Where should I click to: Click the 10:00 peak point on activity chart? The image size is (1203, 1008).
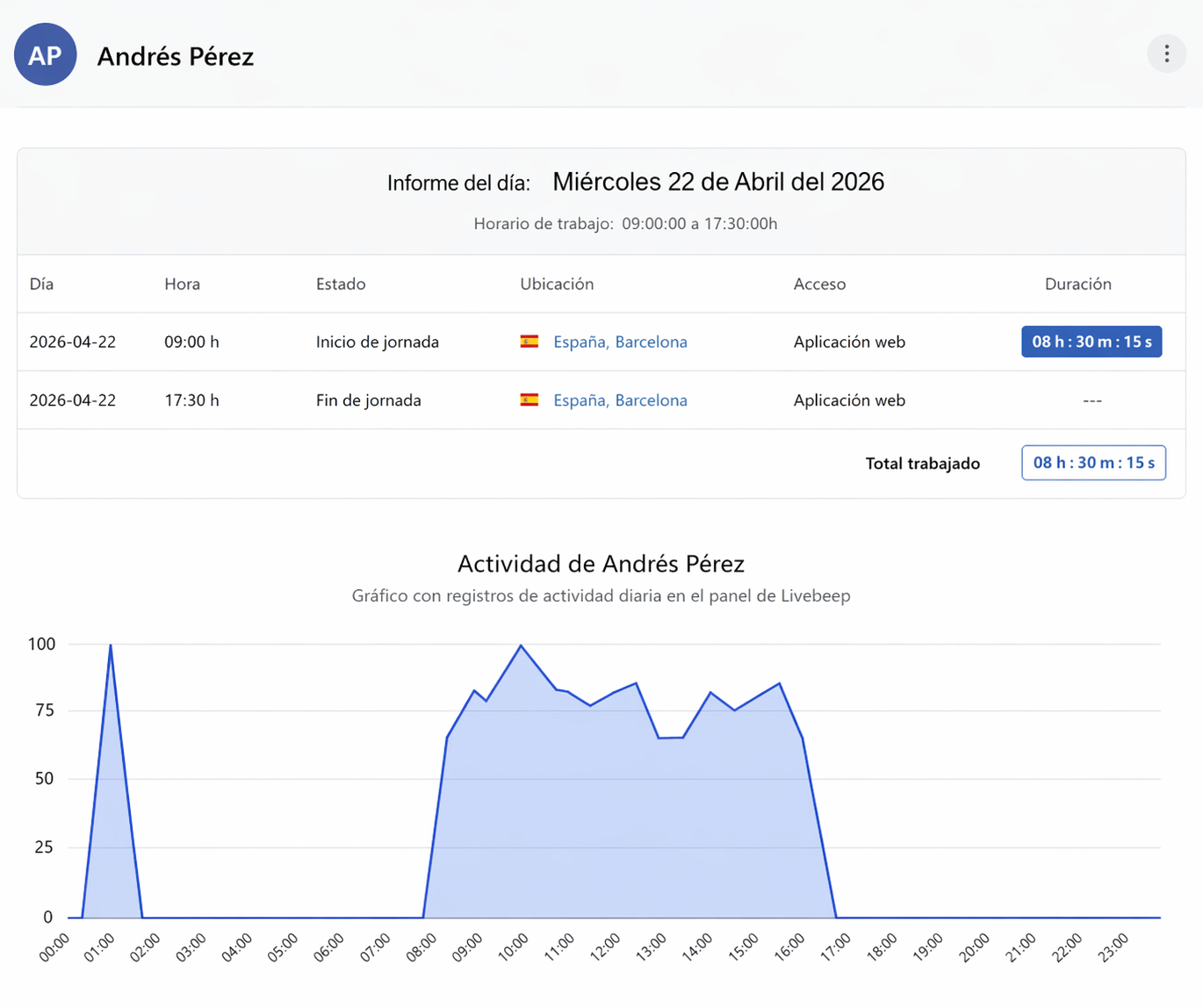(521, 645)
